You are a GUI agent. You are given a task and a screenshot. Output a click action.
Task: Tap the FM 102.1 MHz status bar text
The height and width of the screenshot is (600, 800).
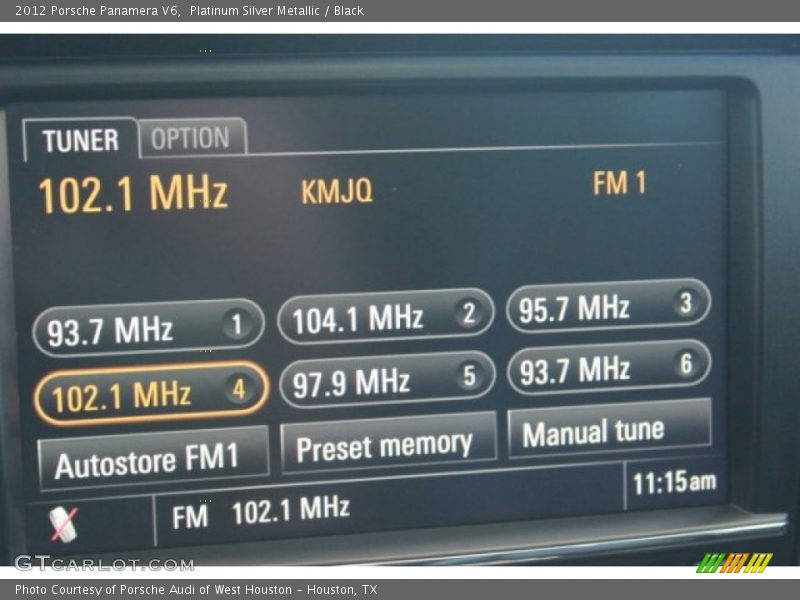pos(261,513)
